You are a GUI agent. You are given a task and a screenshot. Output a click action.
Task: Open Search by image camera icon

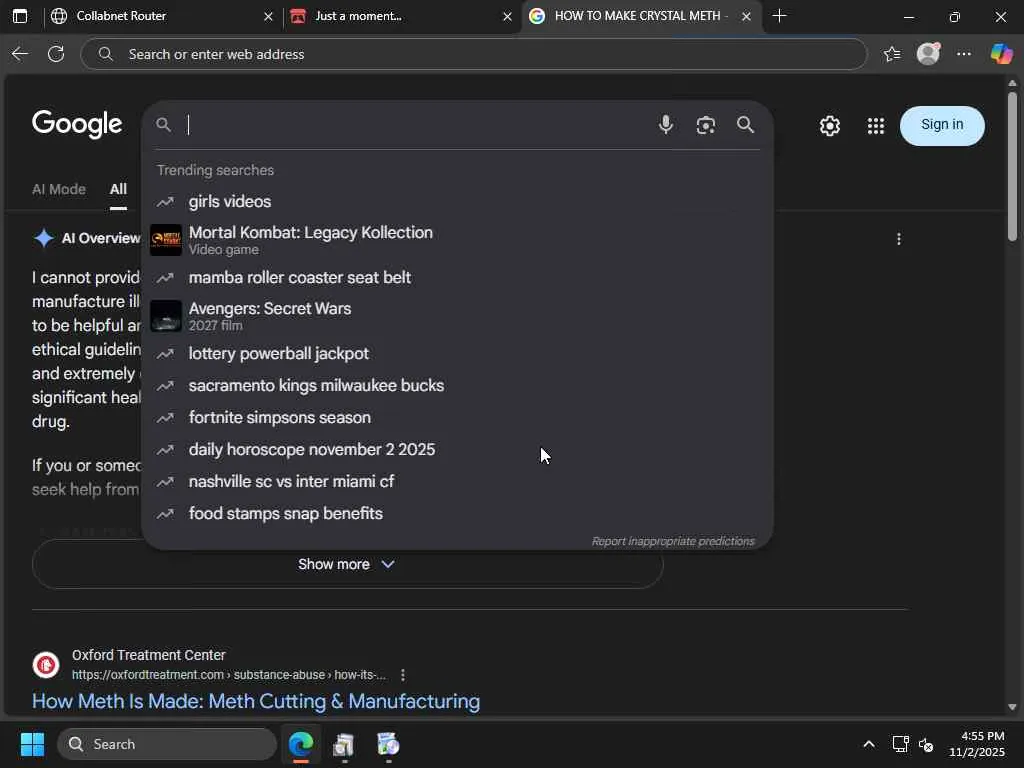click(705, 125)
